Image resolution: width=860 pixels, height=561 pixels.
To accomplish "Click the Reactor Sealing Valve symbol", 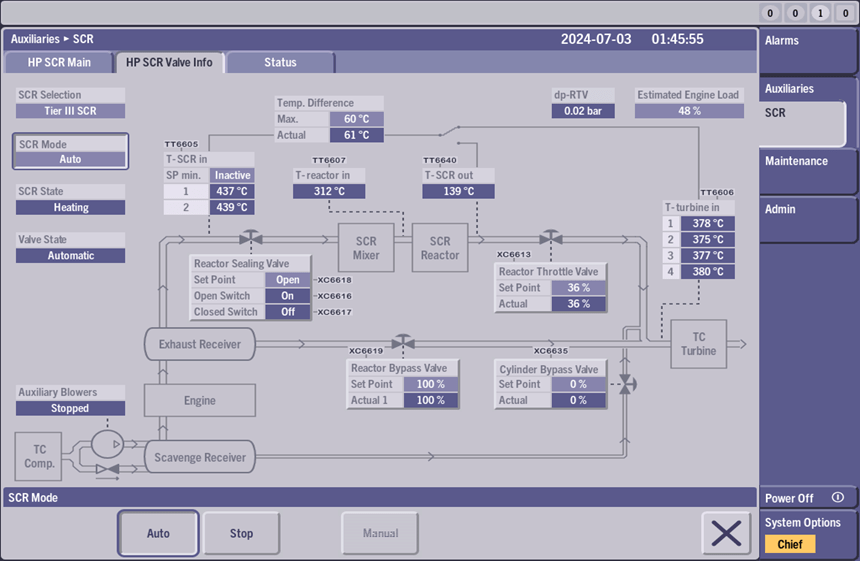I will [251, 239].
